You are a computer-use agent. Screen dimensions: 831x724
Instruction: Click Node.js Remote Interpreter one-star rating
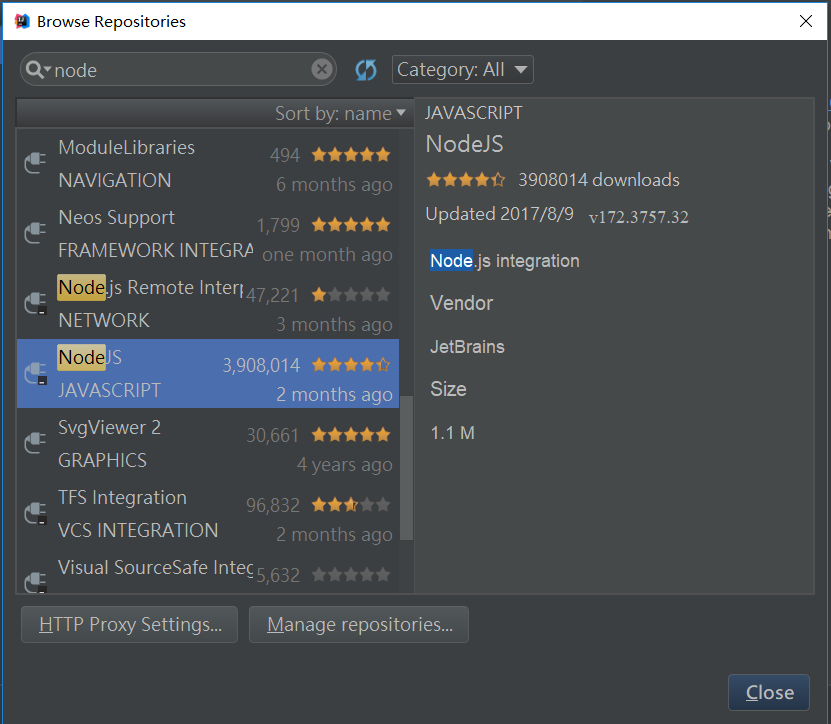[x=351, y=295]
